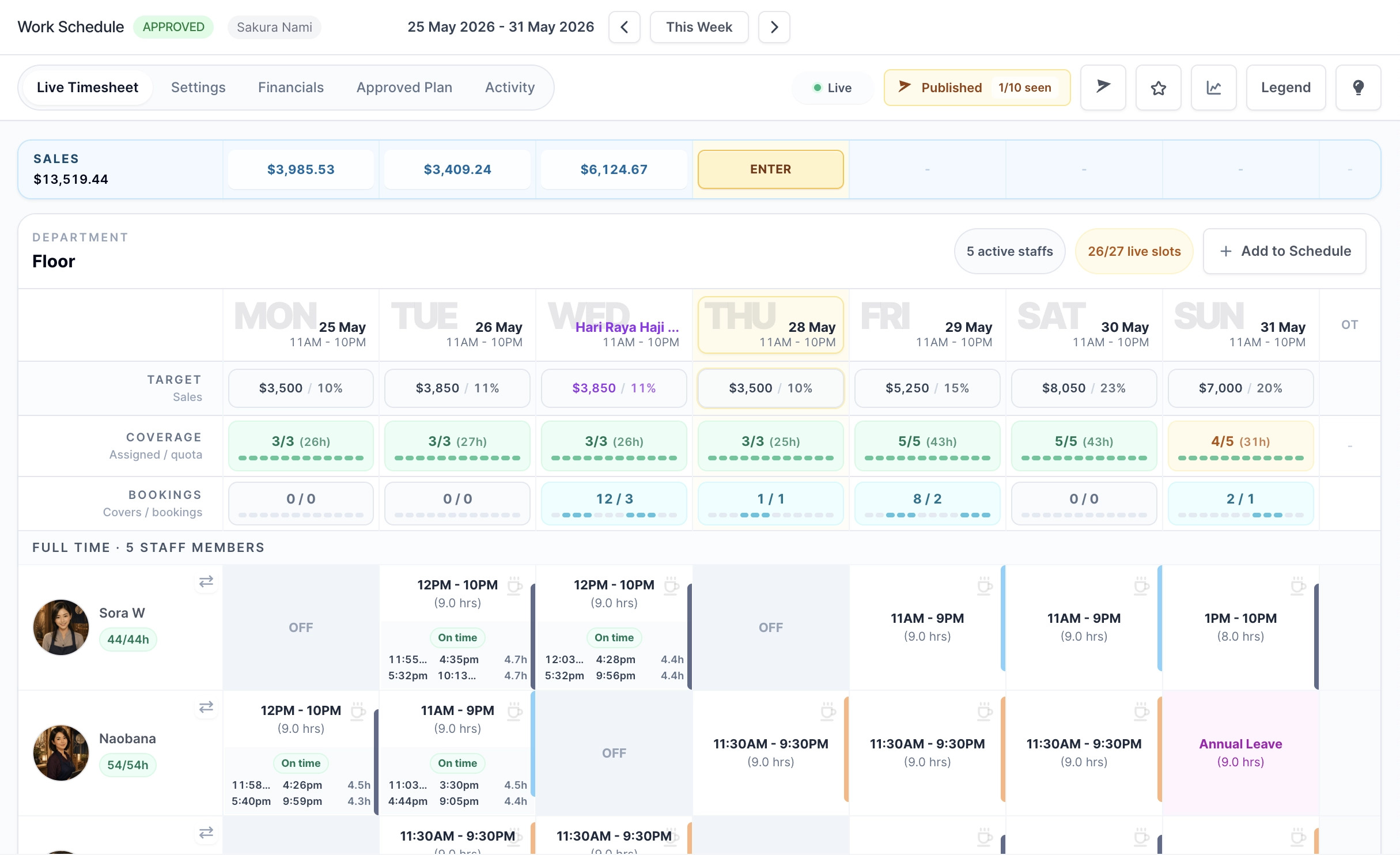Open Wednesday sales $6,124.67

tap(614, 169)
